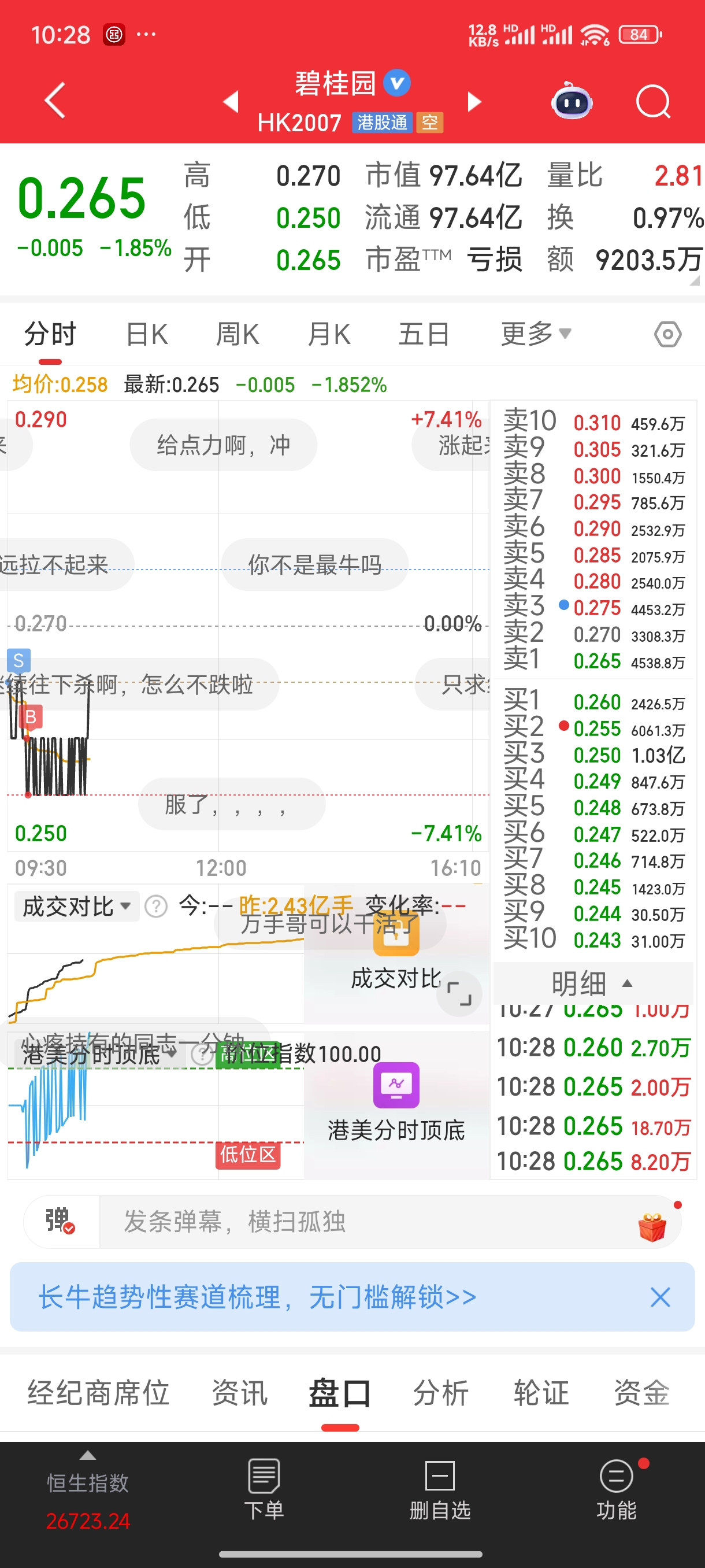Tap the 低位区 label on indicator chart
Screen dimensions: 705x1568
pos(248,1154)
